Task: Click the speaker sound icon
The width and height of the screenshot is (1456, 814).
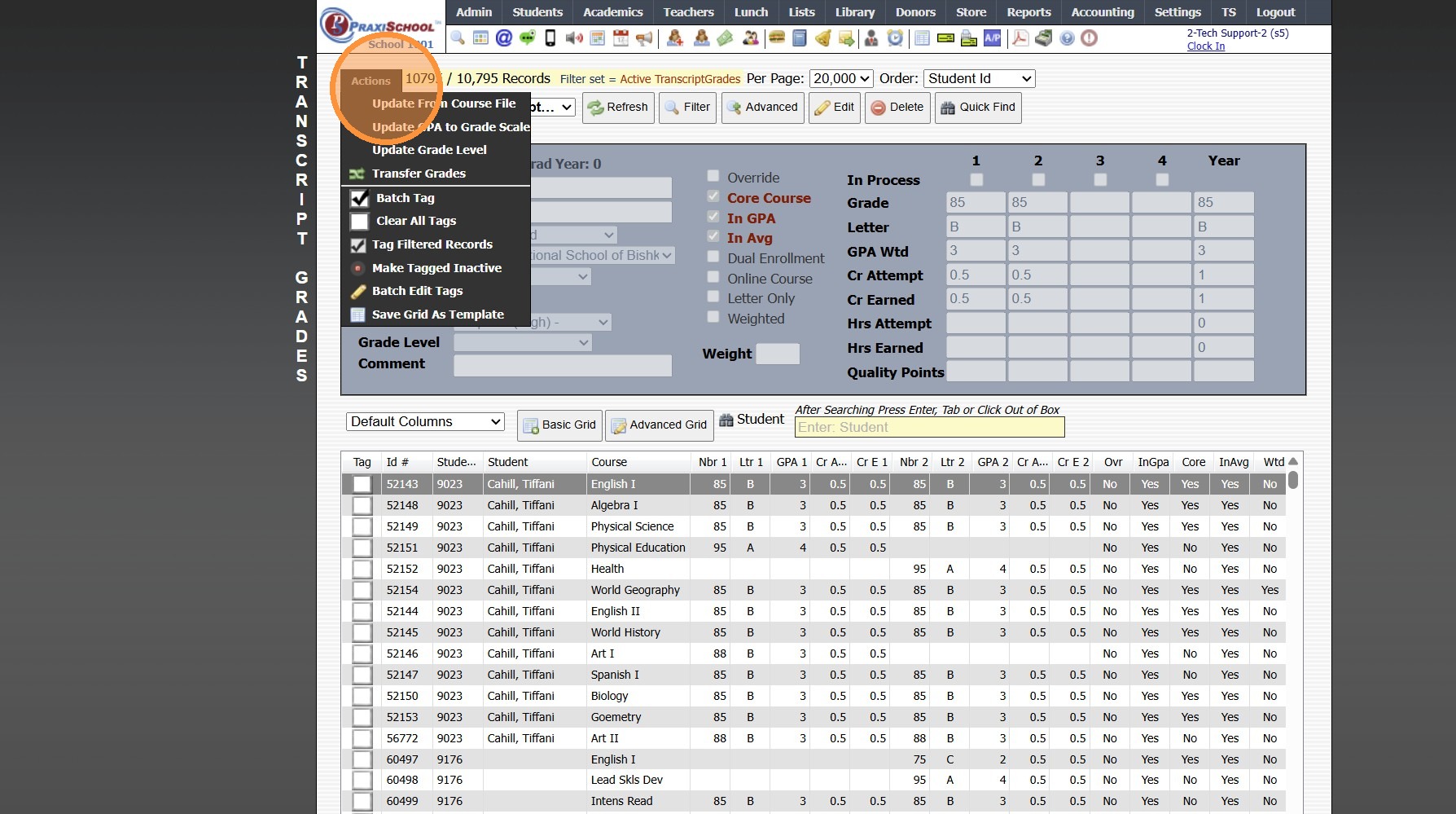Action: click(574, 38)
